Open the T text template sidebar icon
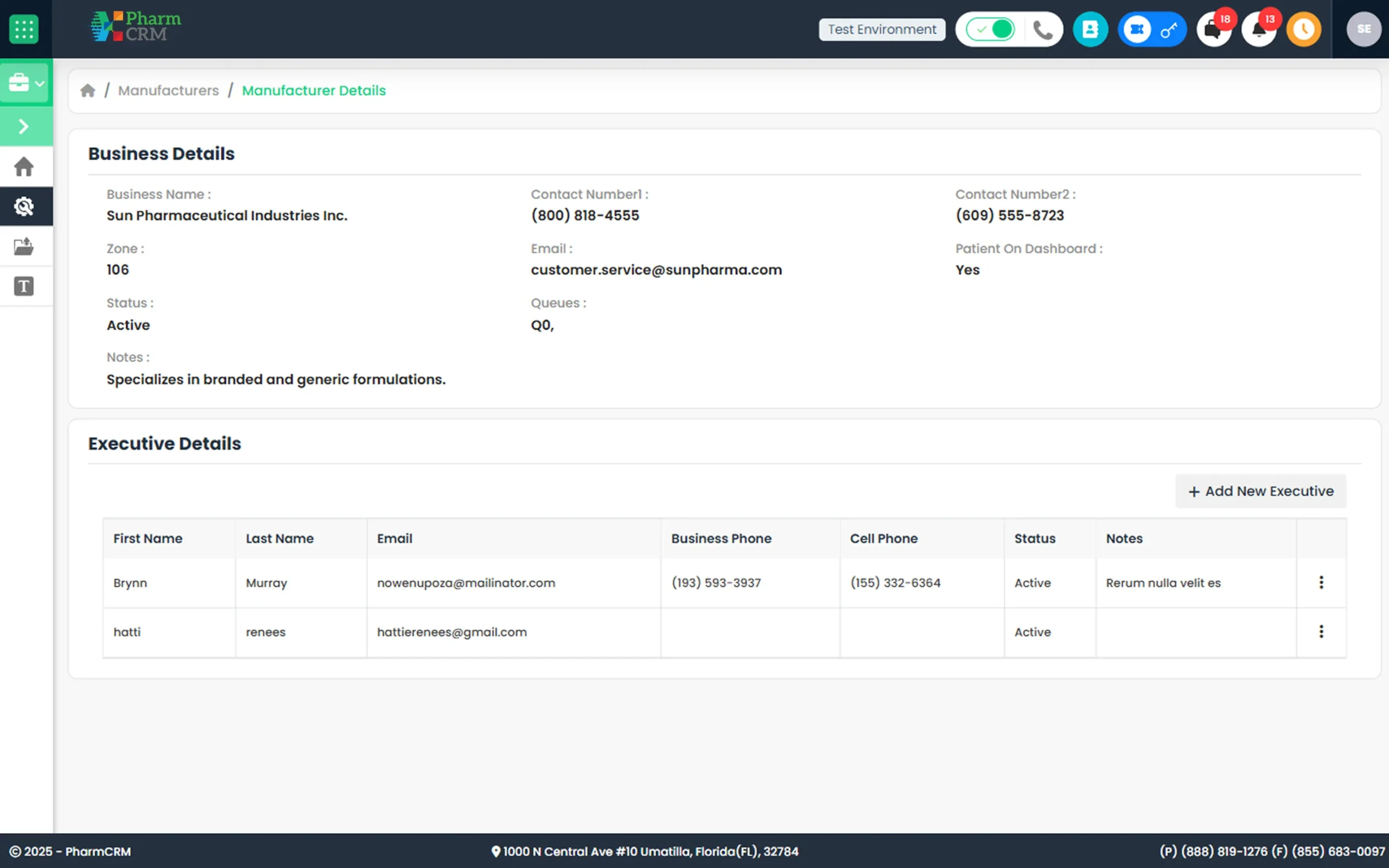The height and width of the screenshot is (868, 1389). point(24,286)
